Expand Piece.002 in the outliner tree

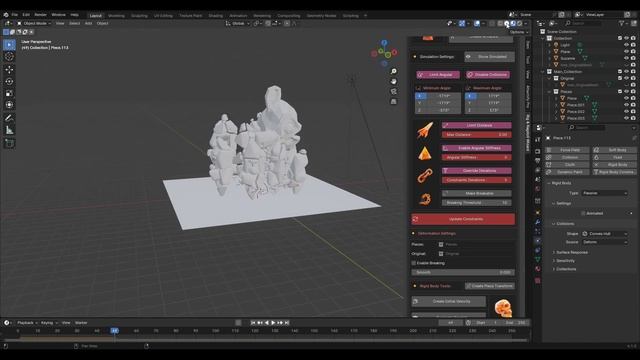[556, 111]
